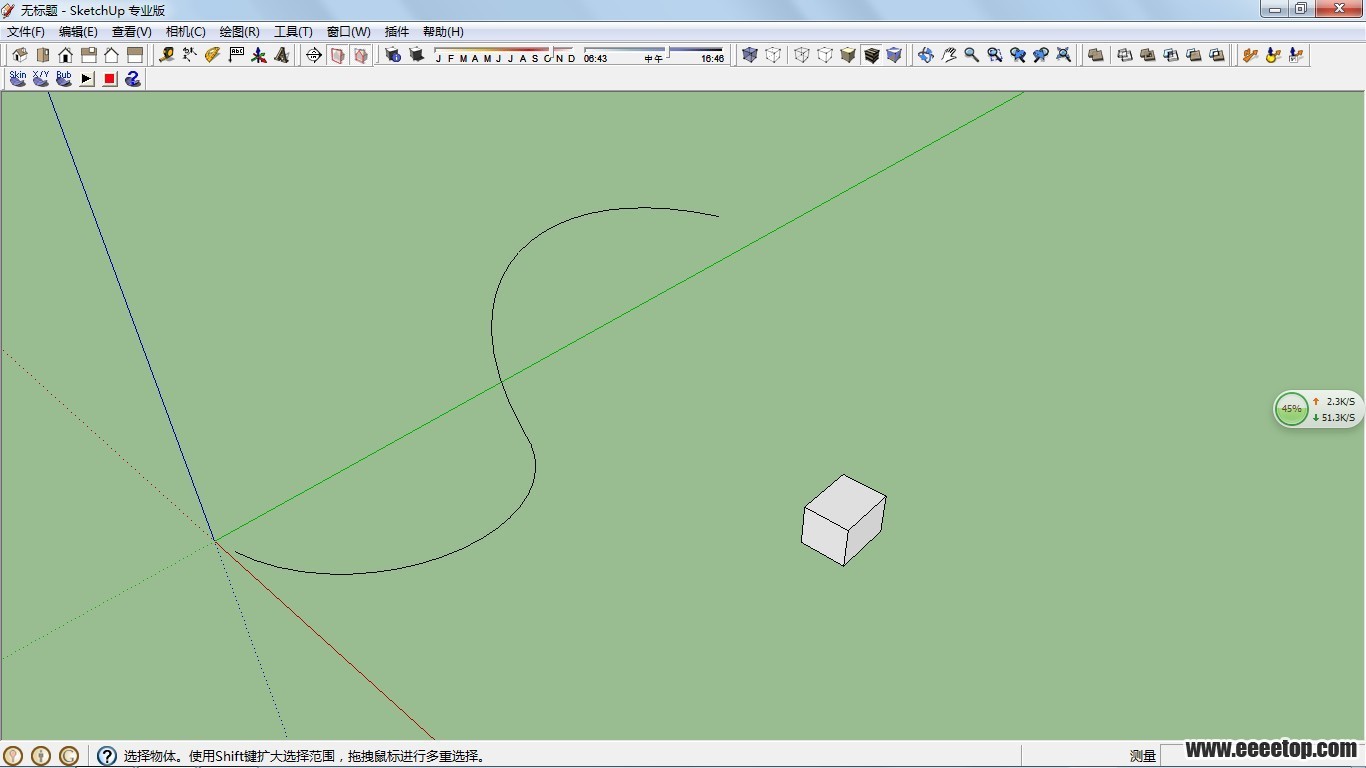The image size is (1366, 768).
Task: Click the Share Component icon
Action: (x=1296, y=55)
